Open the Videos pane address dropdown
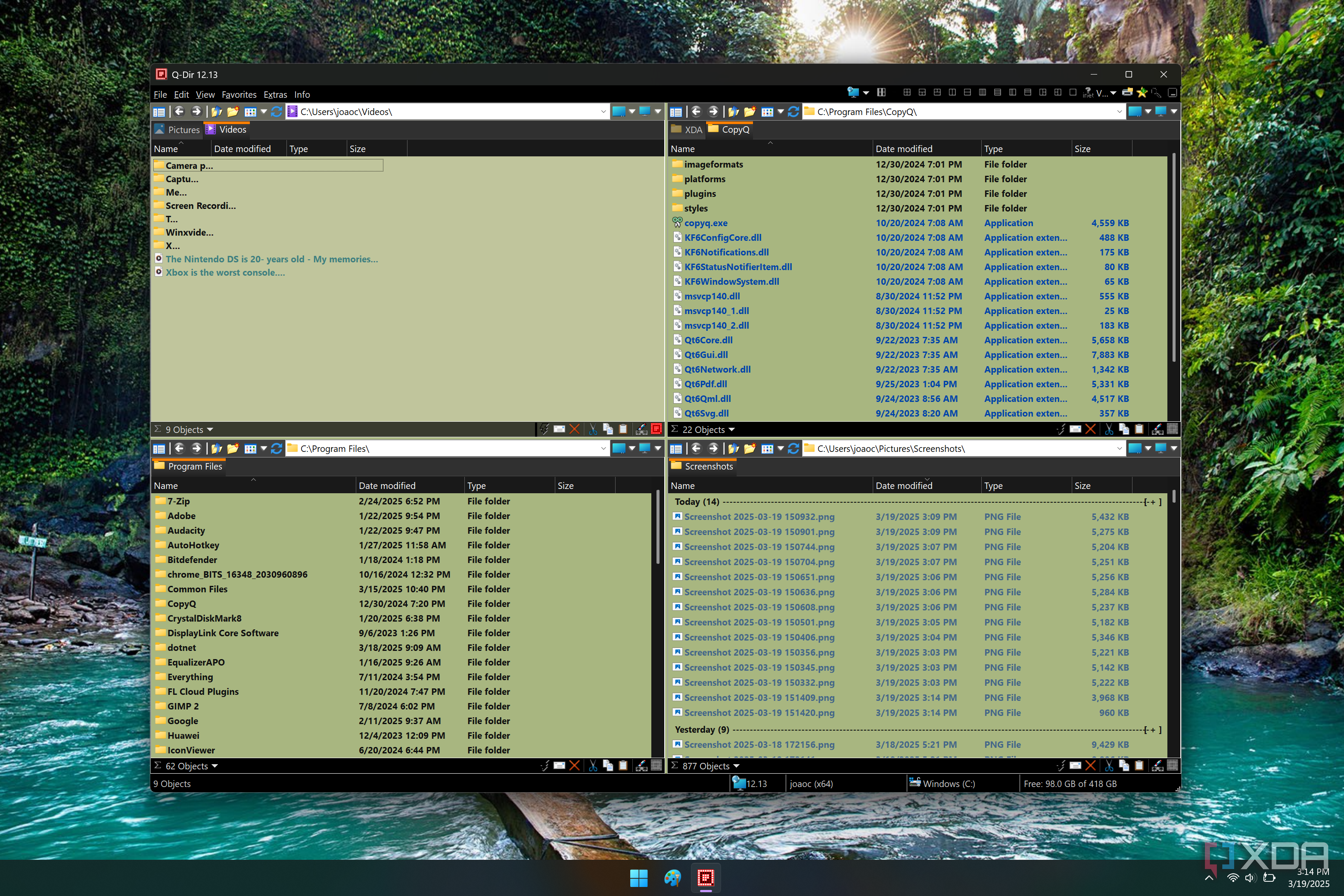Image resolution: width=1344 pixels, height=896 pixels. (604, 112)
